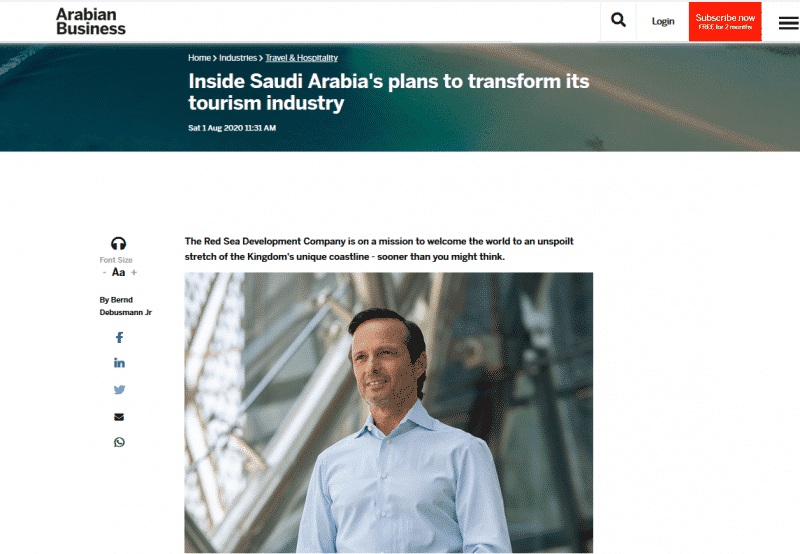Share the article on Facebook
The width and height of the screenshot is (800, 554).
coord(119,337)
